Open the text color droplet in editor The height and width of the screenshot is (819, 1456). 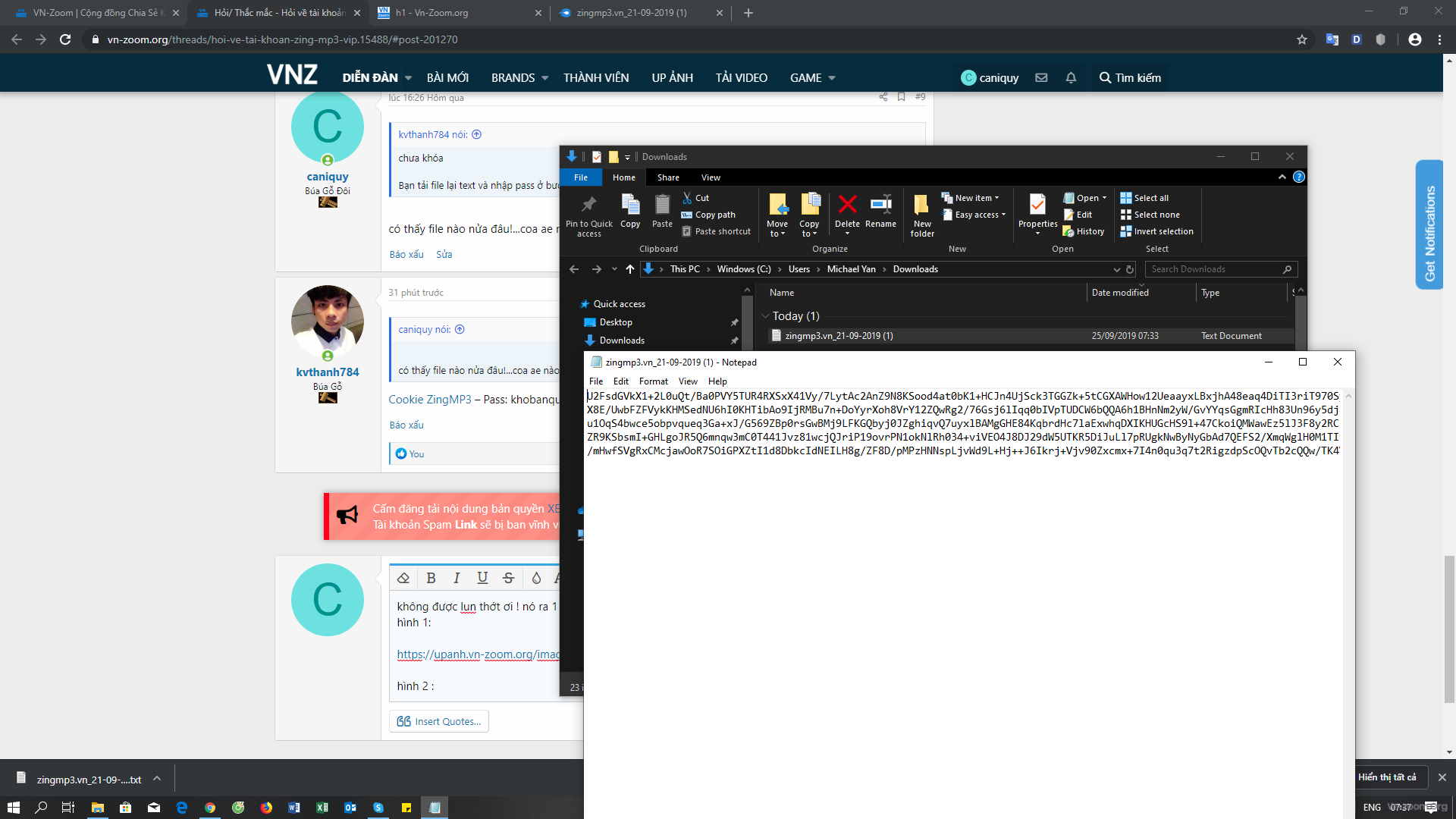(536, 578)
